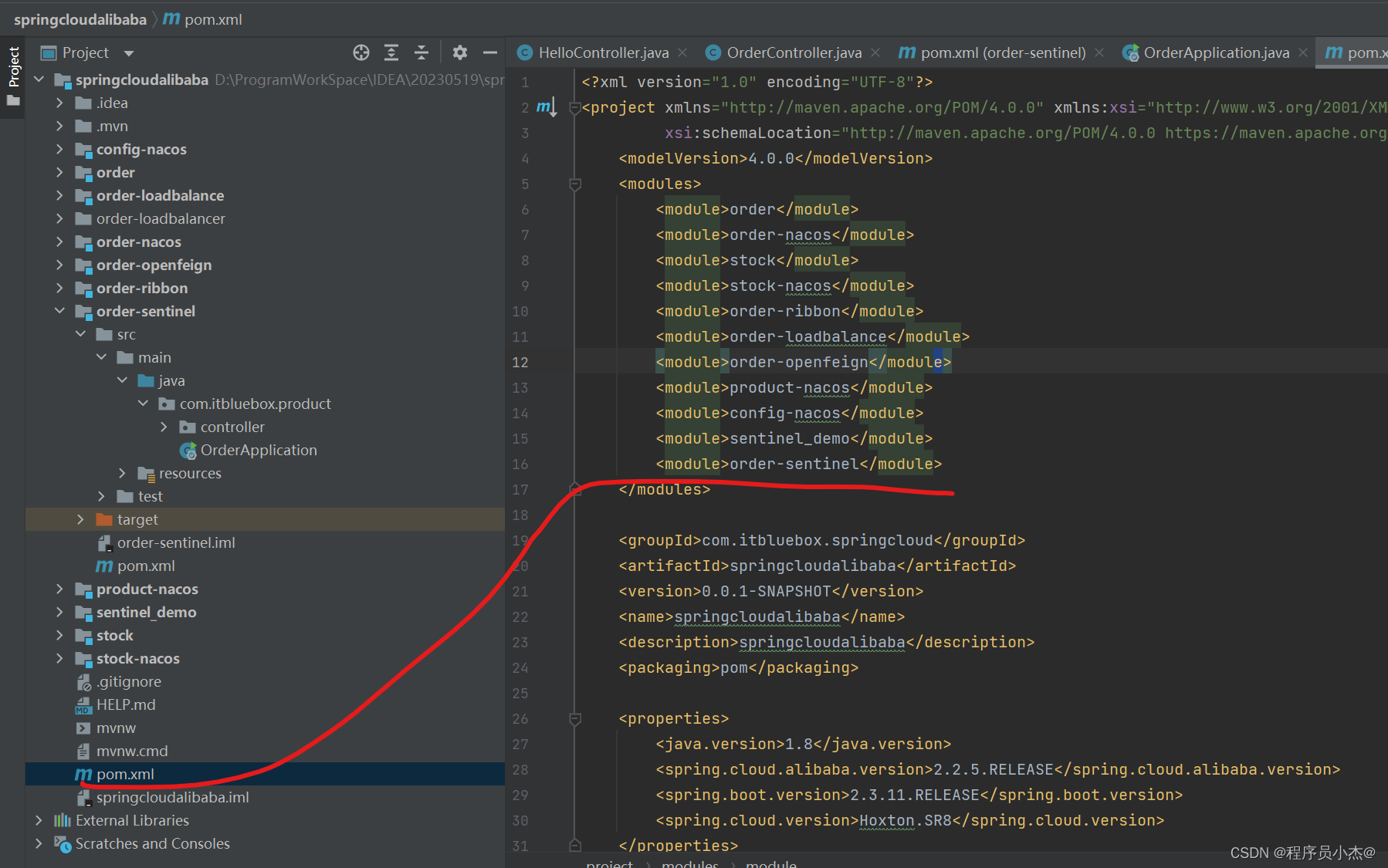Screen dimensions: 1388x868
Task: Click the Collapse All icon in Project toolbar
Action: (x=421, y=52)
